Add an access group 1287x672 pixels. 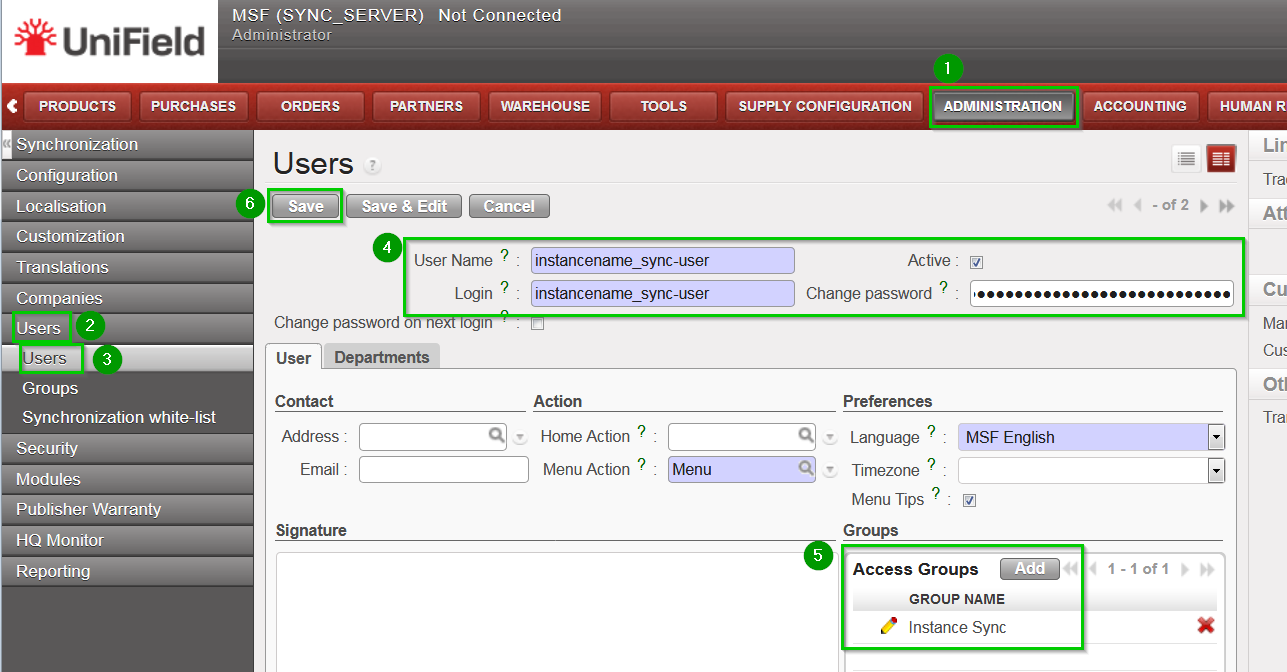point(1029,568)
